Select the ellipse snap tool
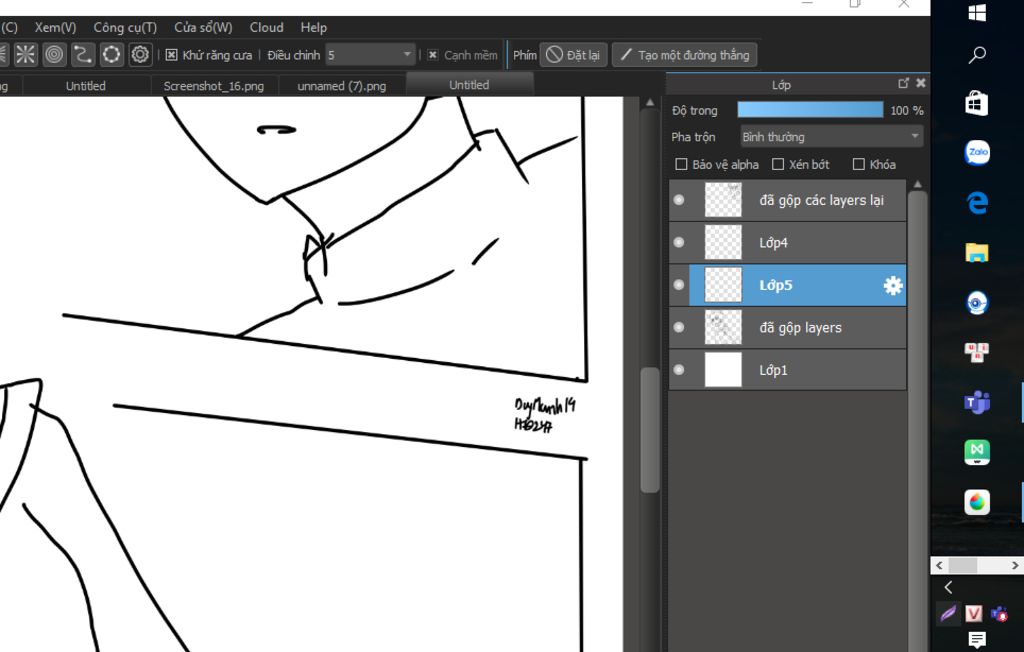Viewport: 1024px width, 652px height. 112,55
